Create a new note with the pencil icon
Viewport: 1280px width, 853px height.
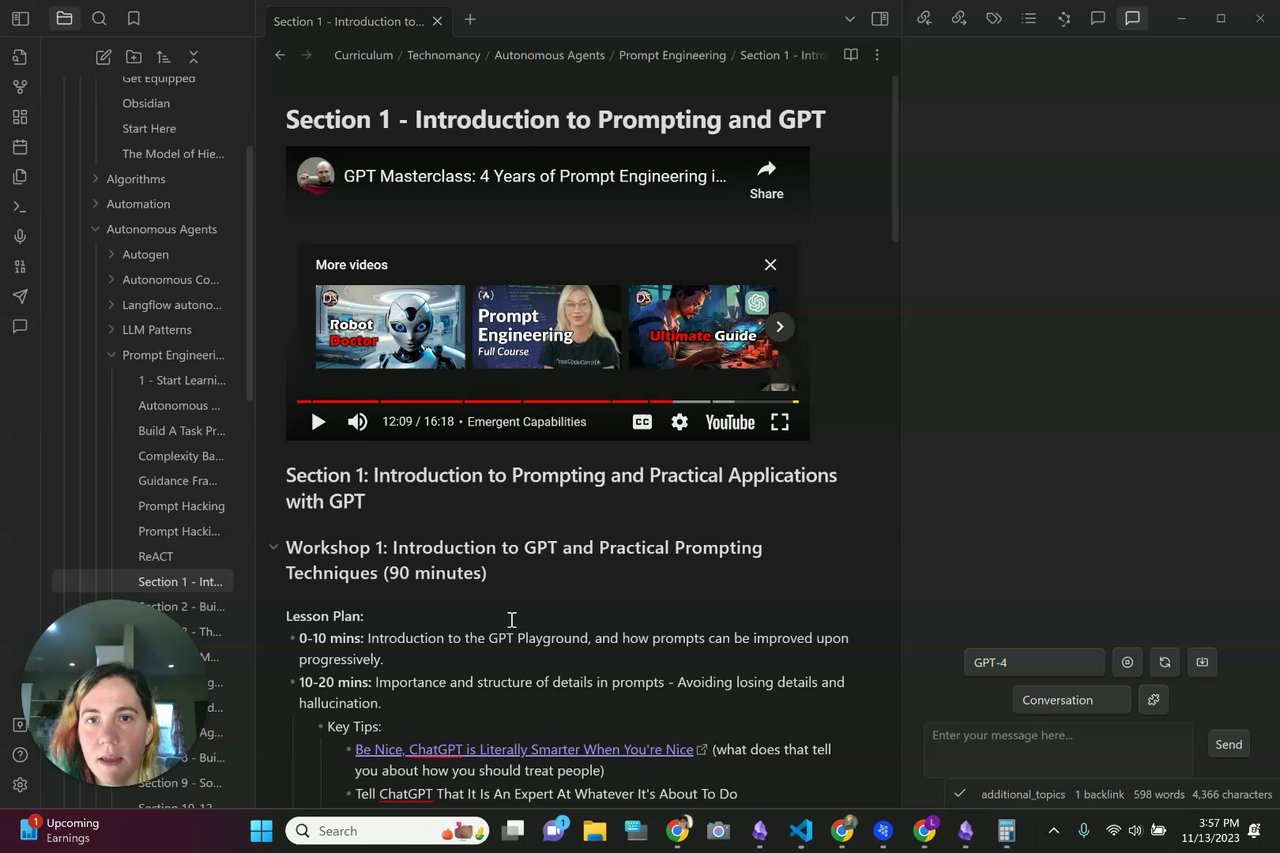point(103,57)
